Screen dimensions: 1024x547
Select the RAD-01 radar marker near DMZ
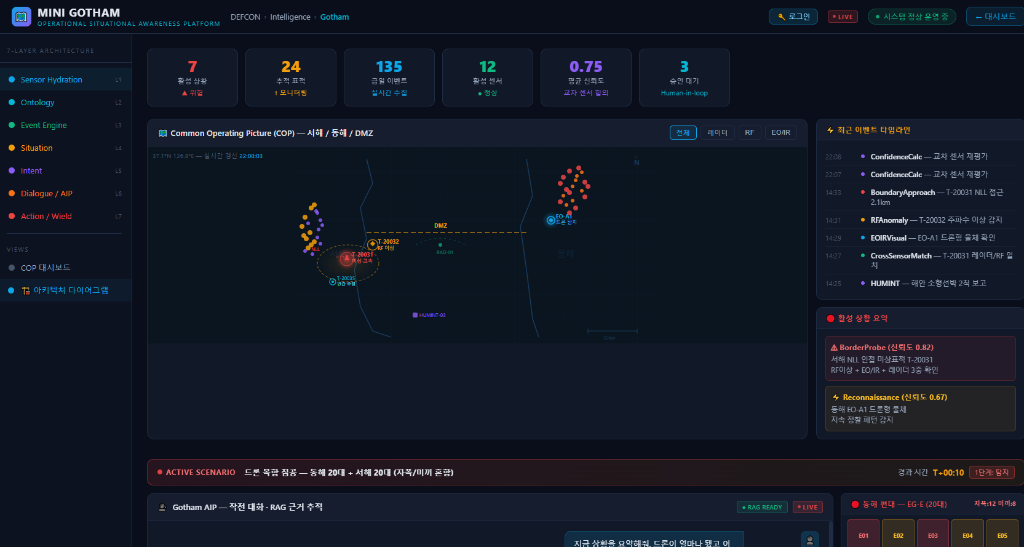tap(440, 245)
